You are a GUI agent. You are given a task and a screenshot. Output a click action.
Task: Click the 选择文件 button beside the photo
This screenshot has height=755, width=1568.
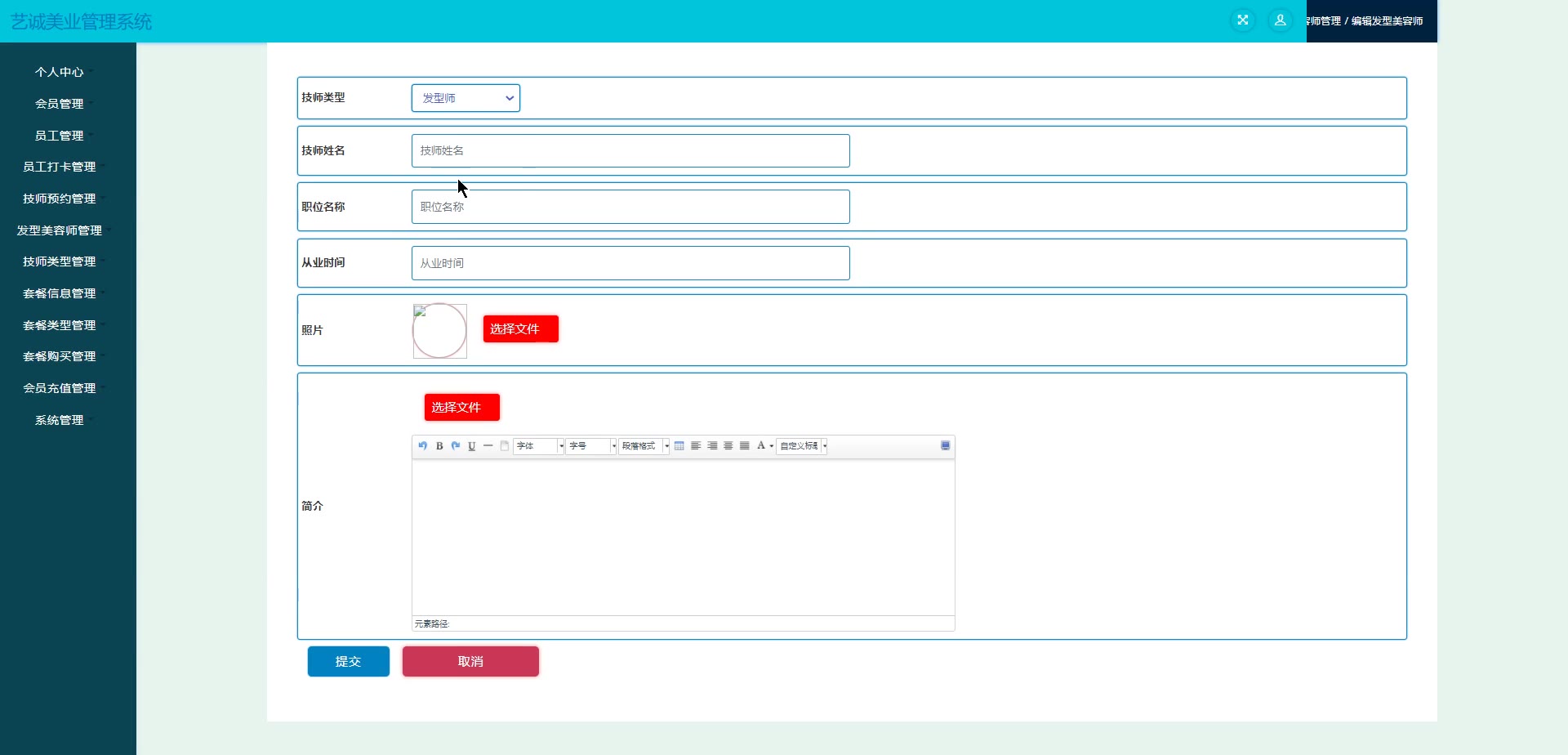[521, 329]
